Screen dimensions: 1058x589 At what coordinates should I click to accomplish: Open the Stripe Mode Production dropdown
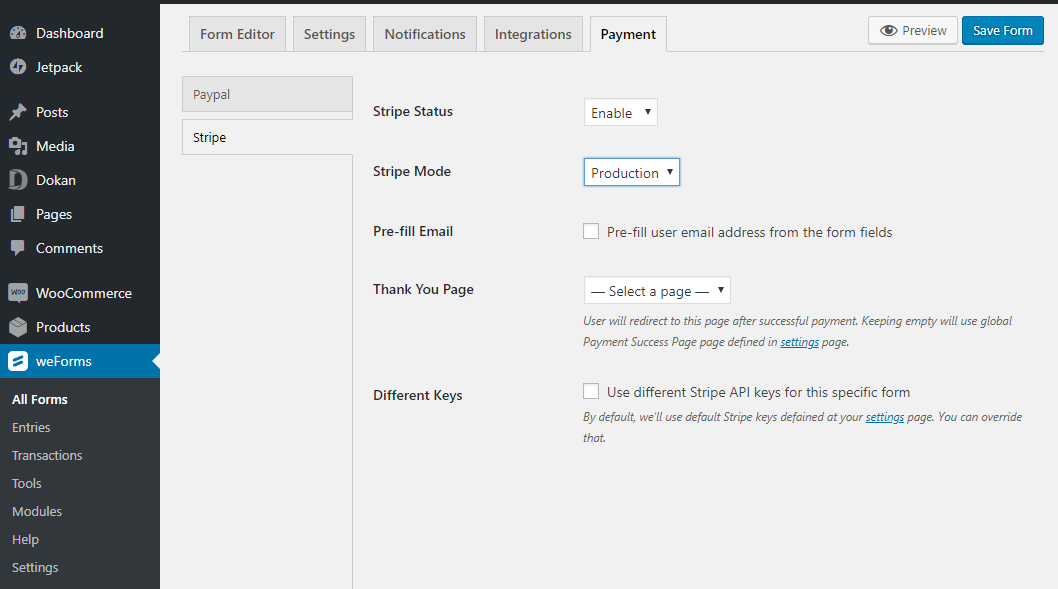tap(632, 172)
